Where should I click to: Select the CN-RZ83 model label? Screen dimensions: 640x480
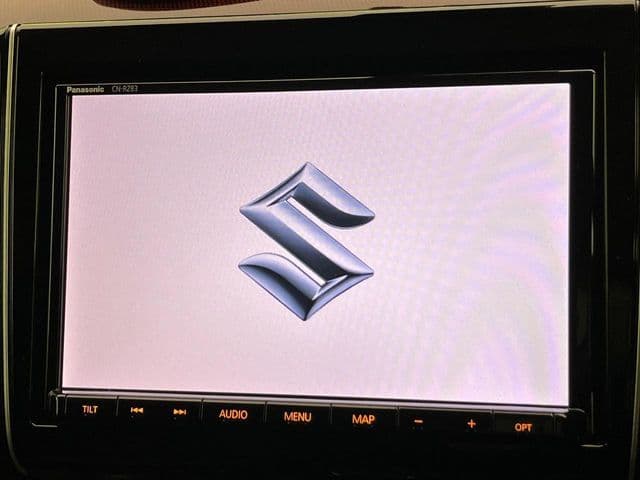tap(125, 88)
